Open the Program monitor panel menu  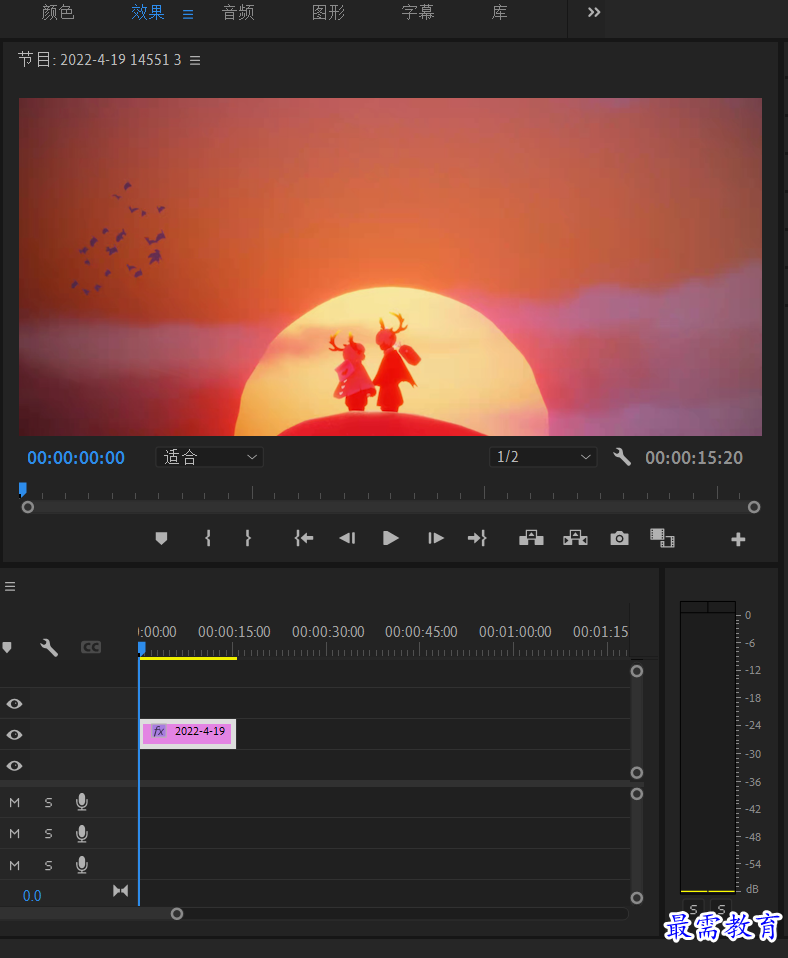click(195, 60)
